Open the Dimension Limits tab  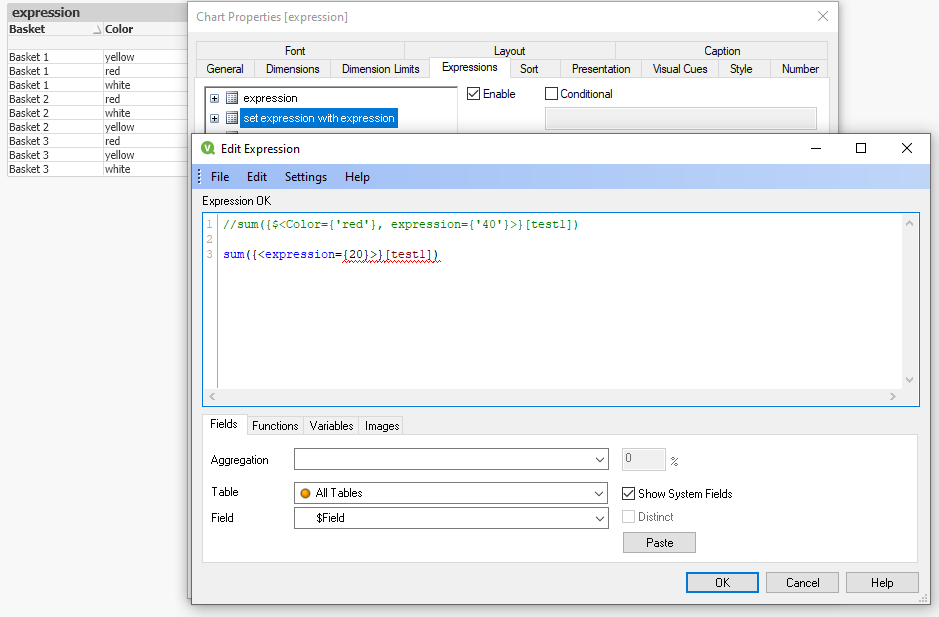point(380,69)
